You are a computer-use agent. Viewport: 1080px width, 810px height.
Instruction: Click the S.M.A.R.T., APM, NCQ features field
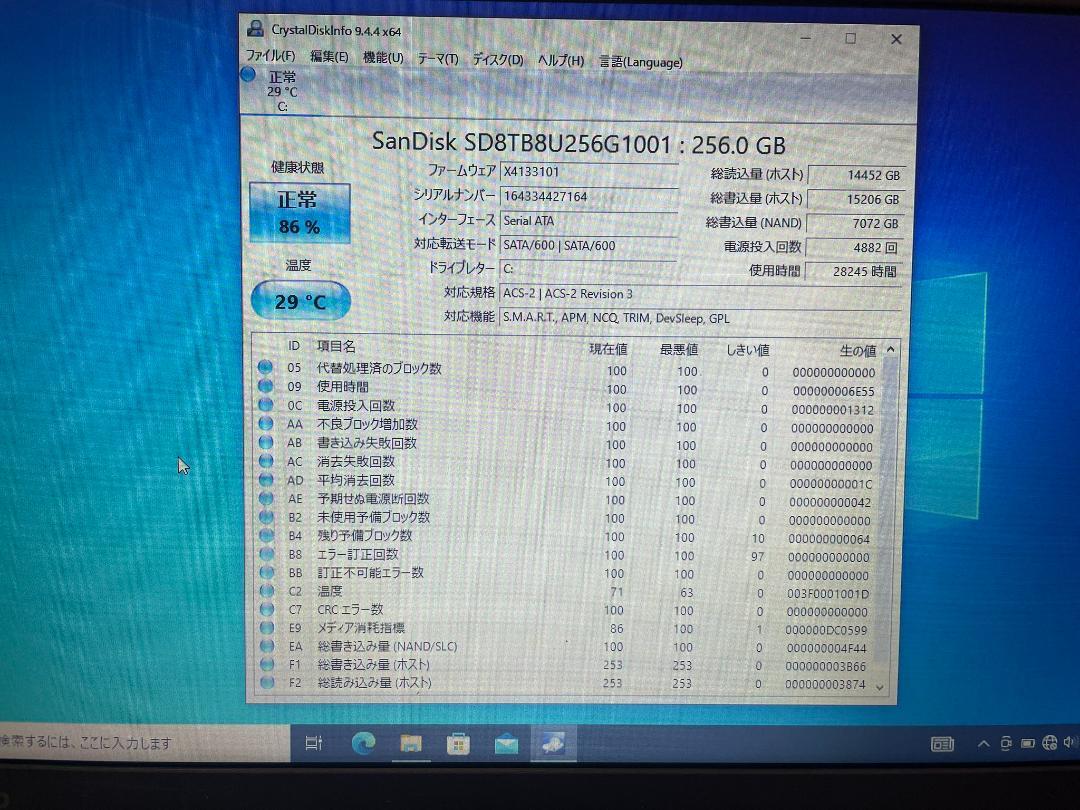point(700,318)
